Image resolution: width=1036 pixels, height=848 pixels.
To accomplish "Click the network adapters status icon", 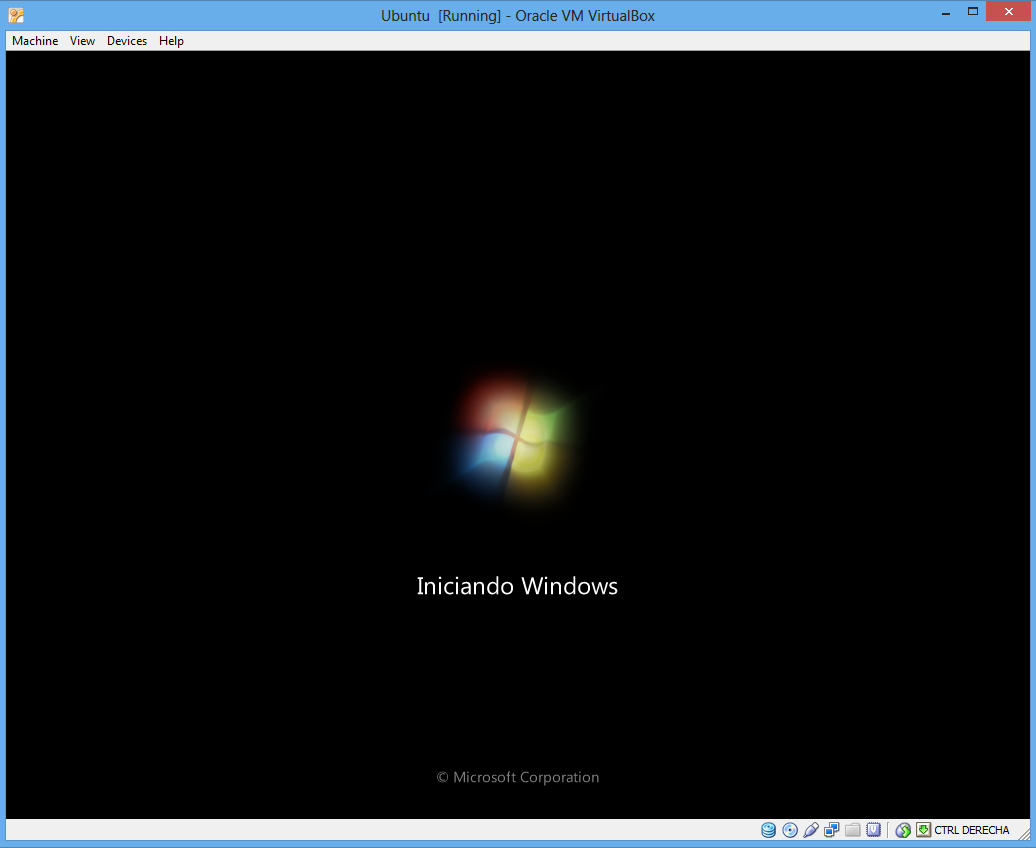I will coord(832,830).
